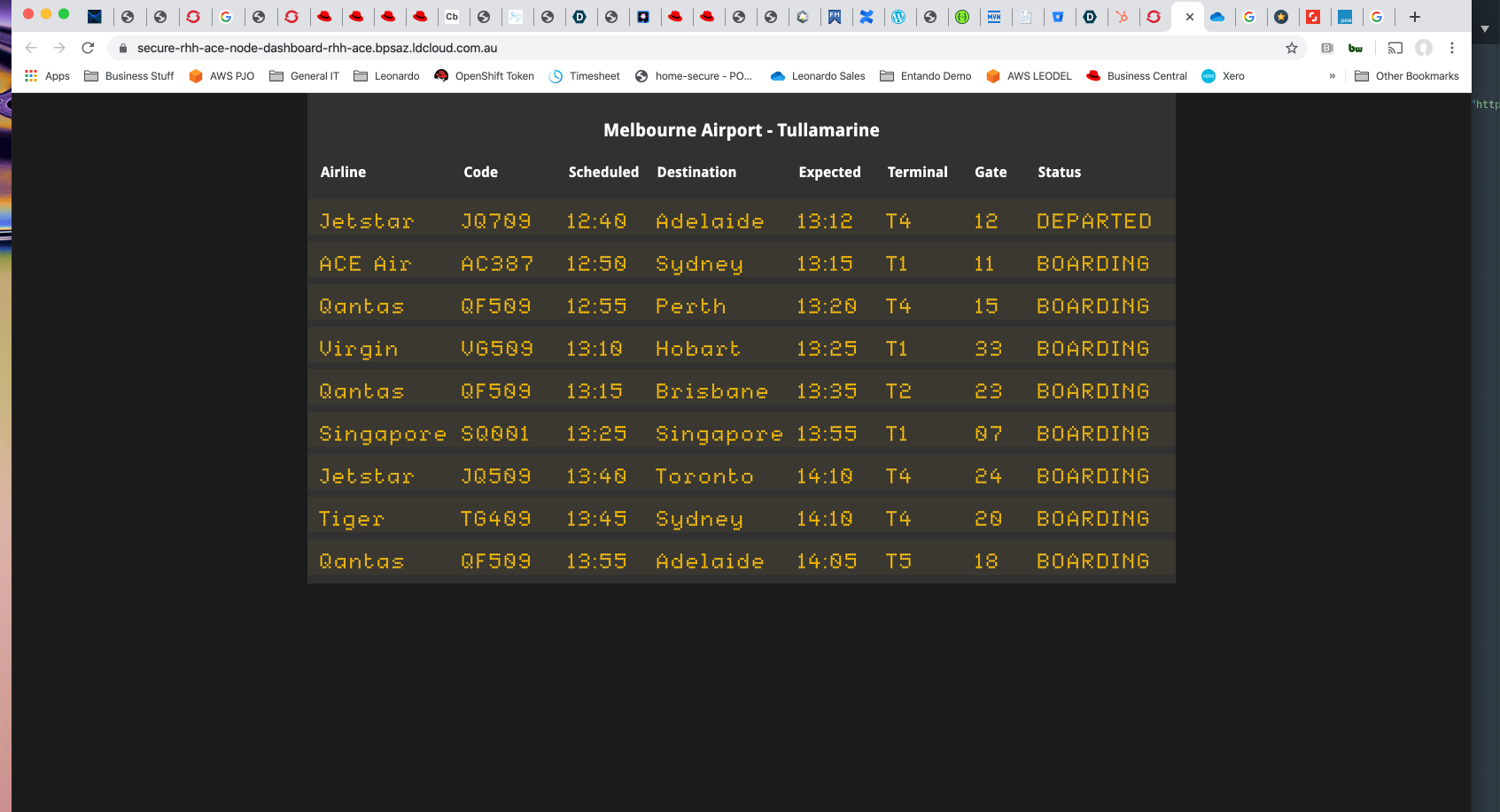Screen dimensions: 1500x812
Task: Click the grey extension icon beside 'bw'
Action: click(1327, 48)
